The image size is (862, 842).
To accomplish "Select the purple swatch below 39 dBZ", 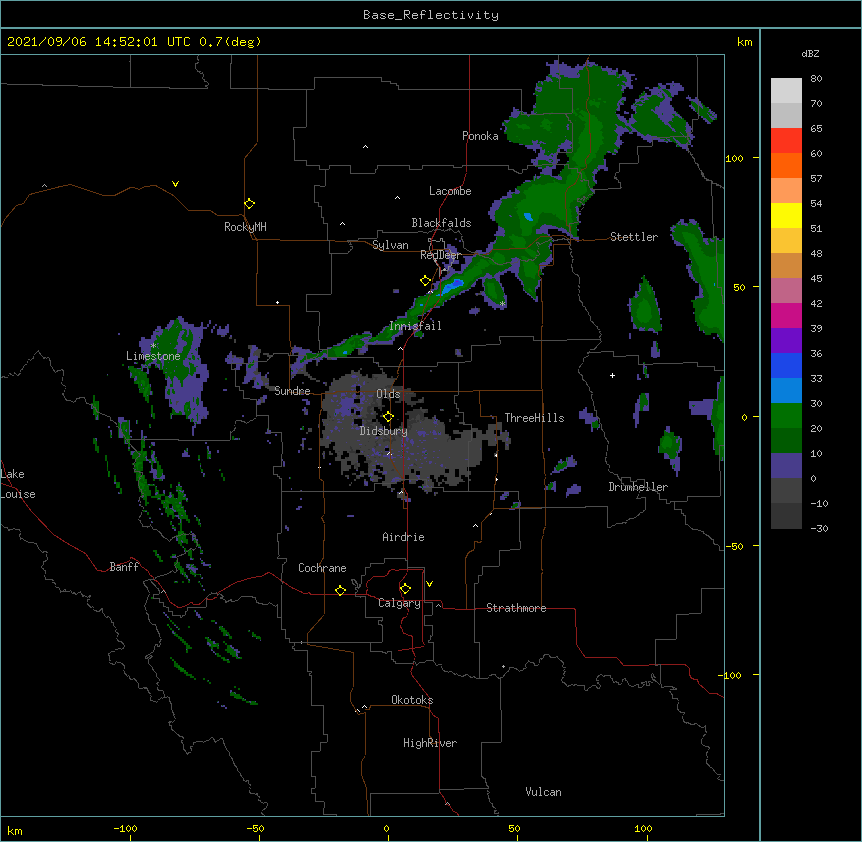I will pos(786,340).
